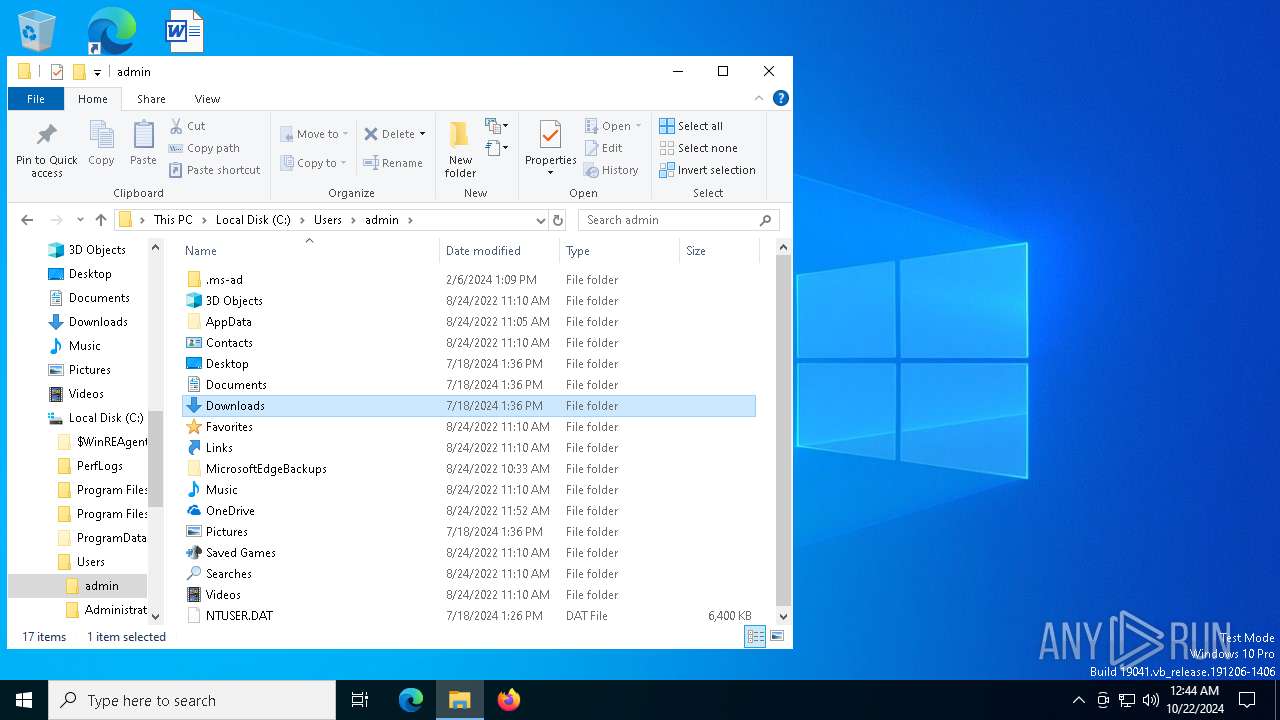Click the History command in ribbon
Screen dimensions: 1280x720
611,170
